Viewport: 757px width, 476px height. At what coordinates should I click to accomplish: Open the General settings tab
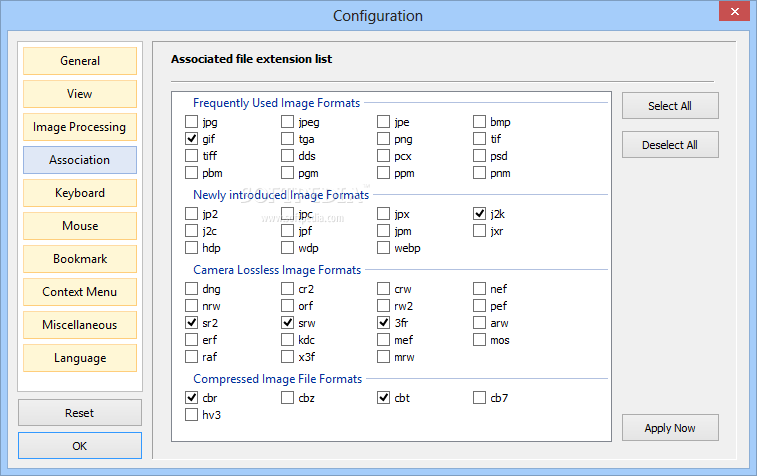click(x=80, y=61)
